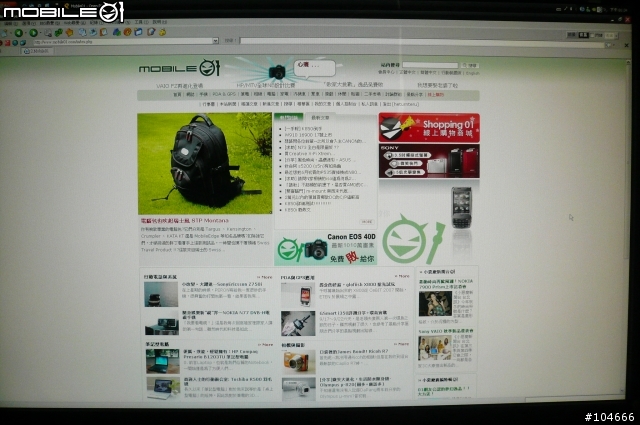This screenshot has height=425, width=640.
Task: Click More link in the camera section
Action: coord(401,344)
